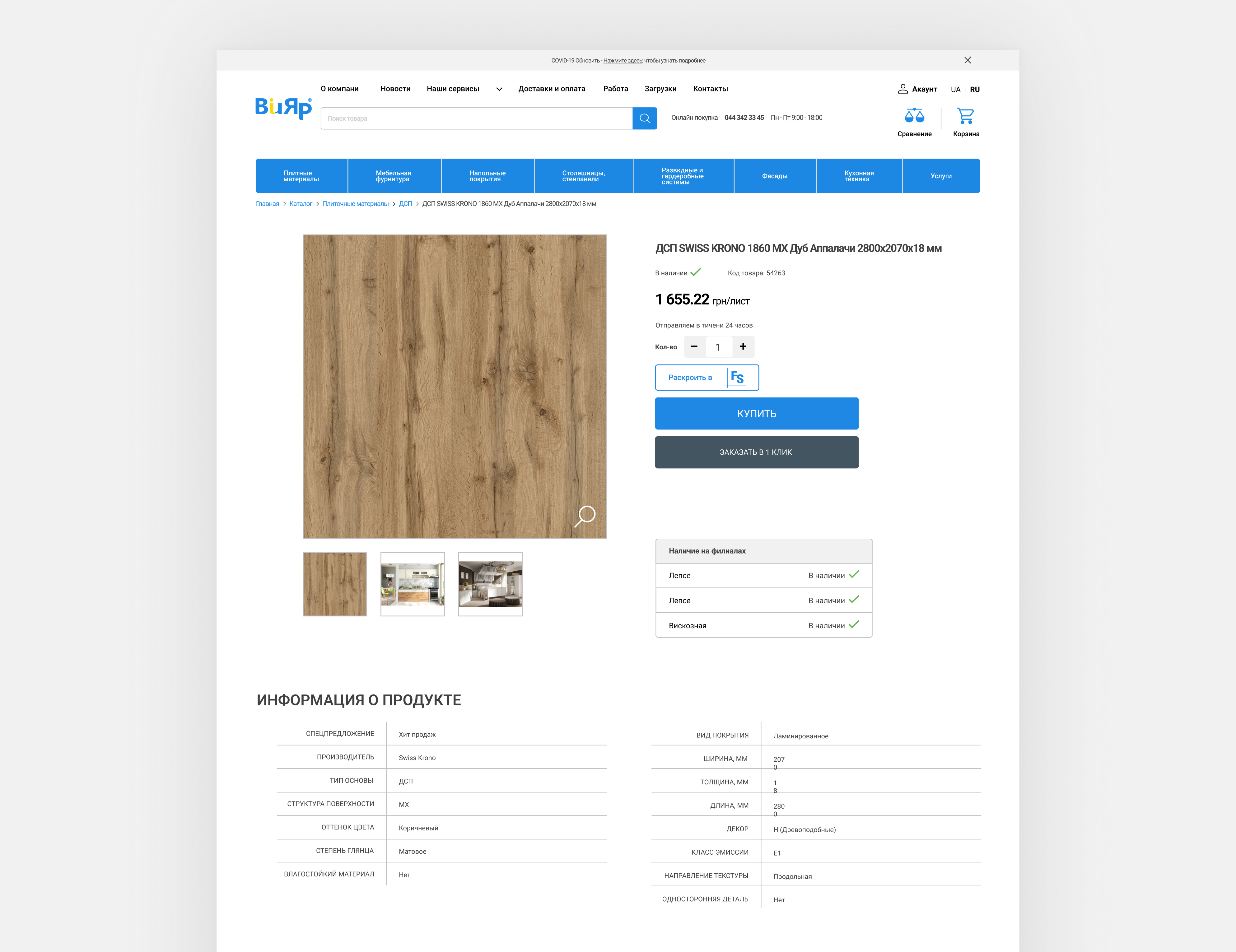Decrease quantity with the minus button
This screenshot has width=1236, height=952.
(x=694, y=346)
